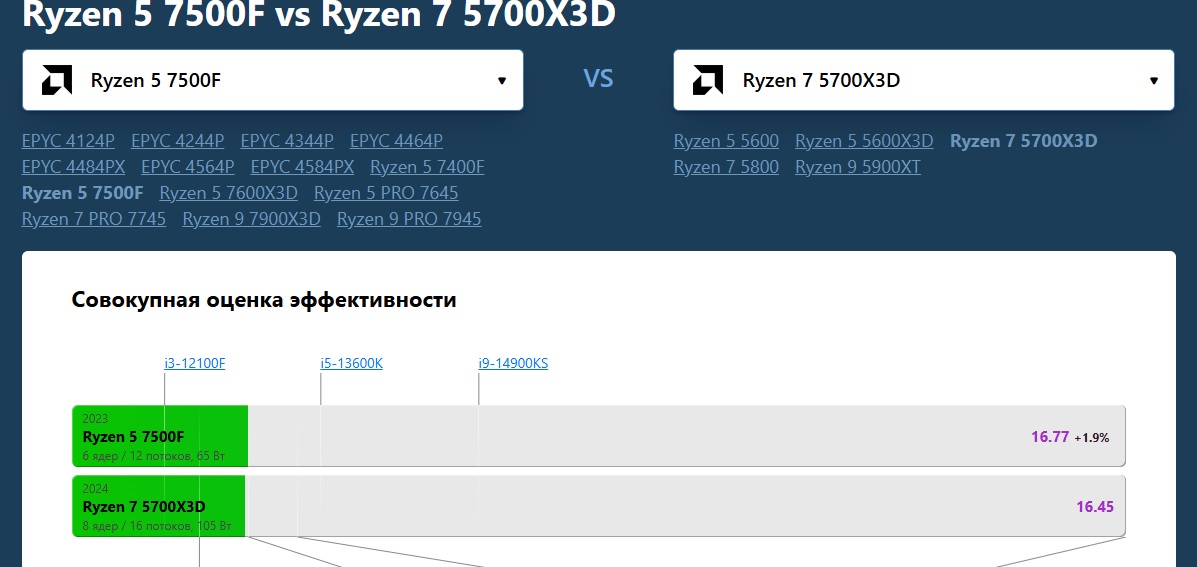Open the Ryzen 7 5700X3D processor dropdown

924,80
